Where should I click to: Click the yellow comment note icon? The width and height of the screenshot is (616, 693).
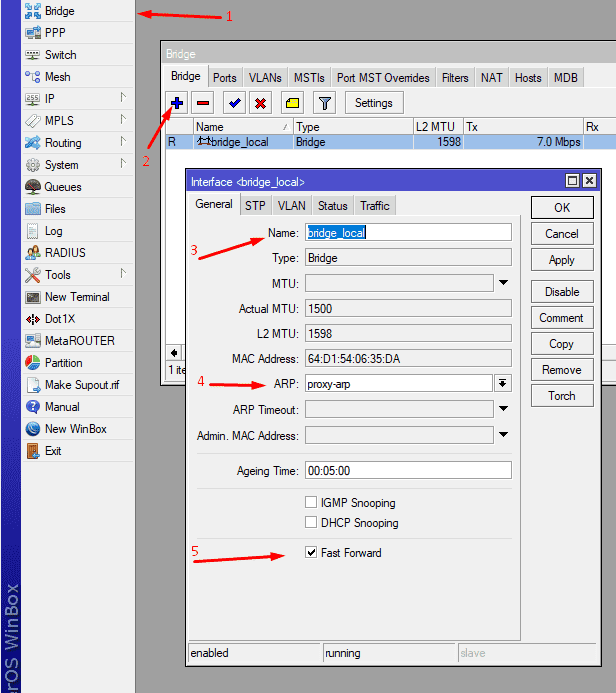[x=292, y=102]
